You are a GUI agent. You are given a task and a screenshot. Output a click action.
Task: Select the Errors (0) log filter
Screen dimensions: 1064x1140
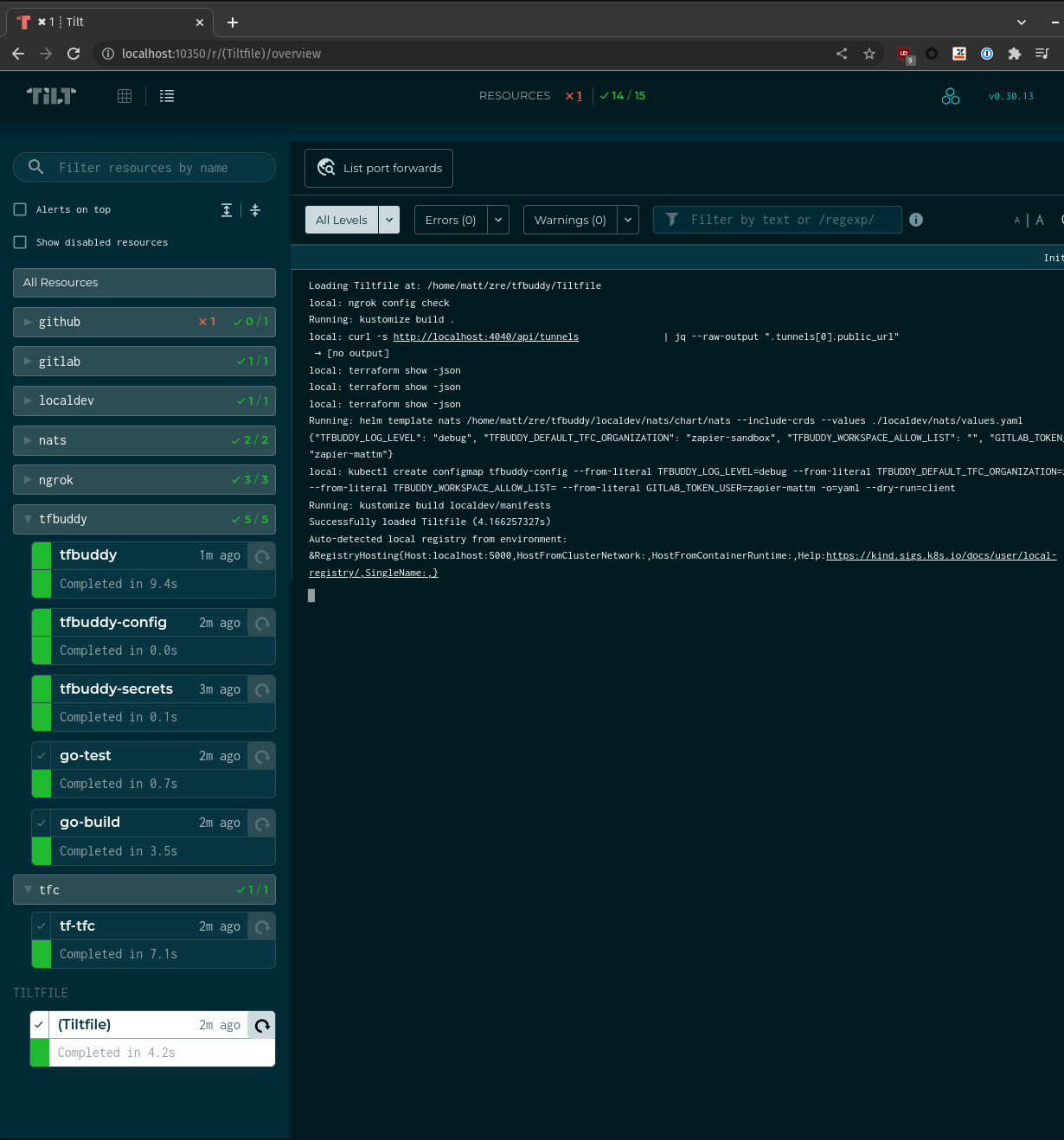pyautogui.click(x=451, y=220)
